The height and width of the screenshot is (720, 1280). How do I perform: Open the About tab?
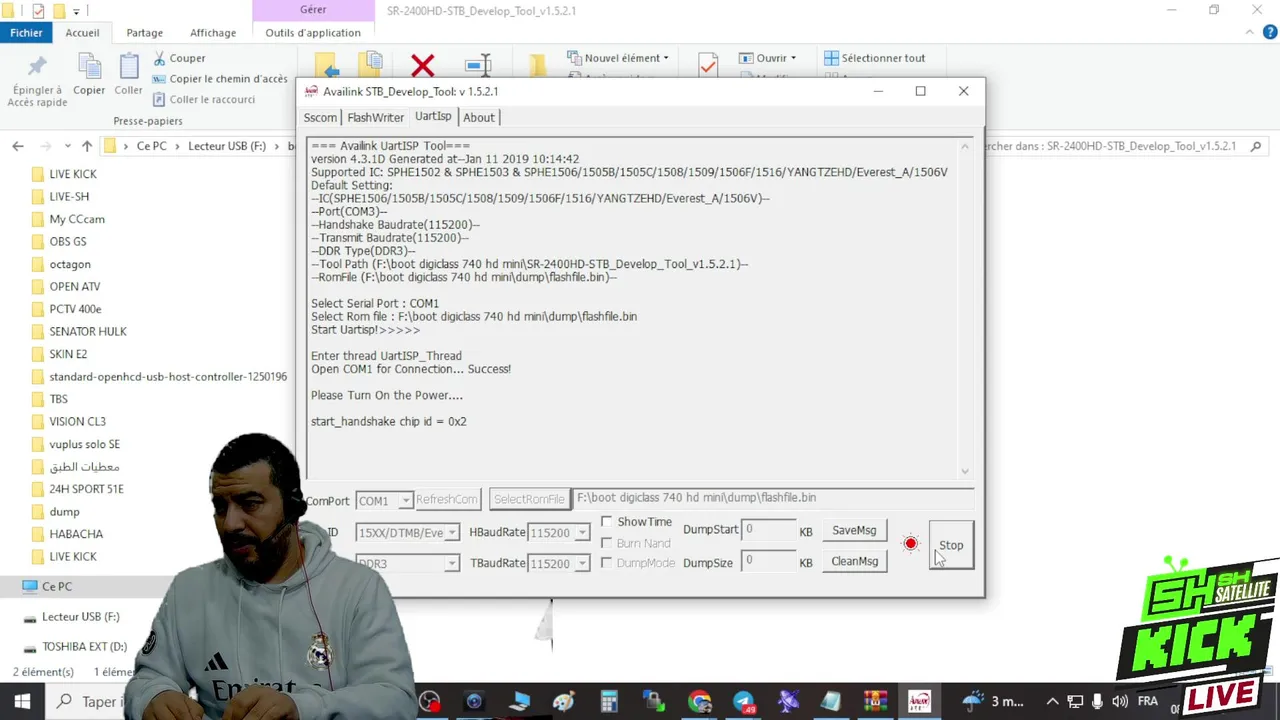tap(478, 117)
